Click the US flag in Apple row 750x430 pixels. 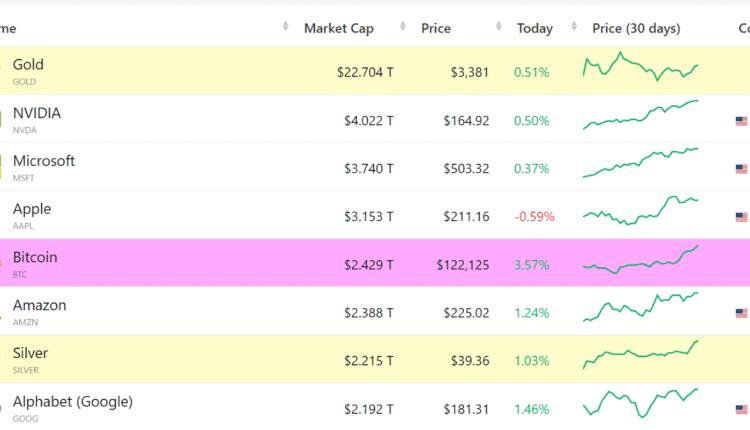pyautogui.click(x=741, y=217)
